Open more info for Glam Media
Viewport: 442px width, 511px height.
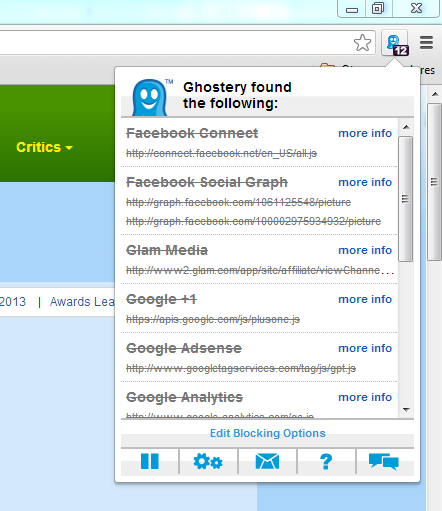[x=365, y=250]
